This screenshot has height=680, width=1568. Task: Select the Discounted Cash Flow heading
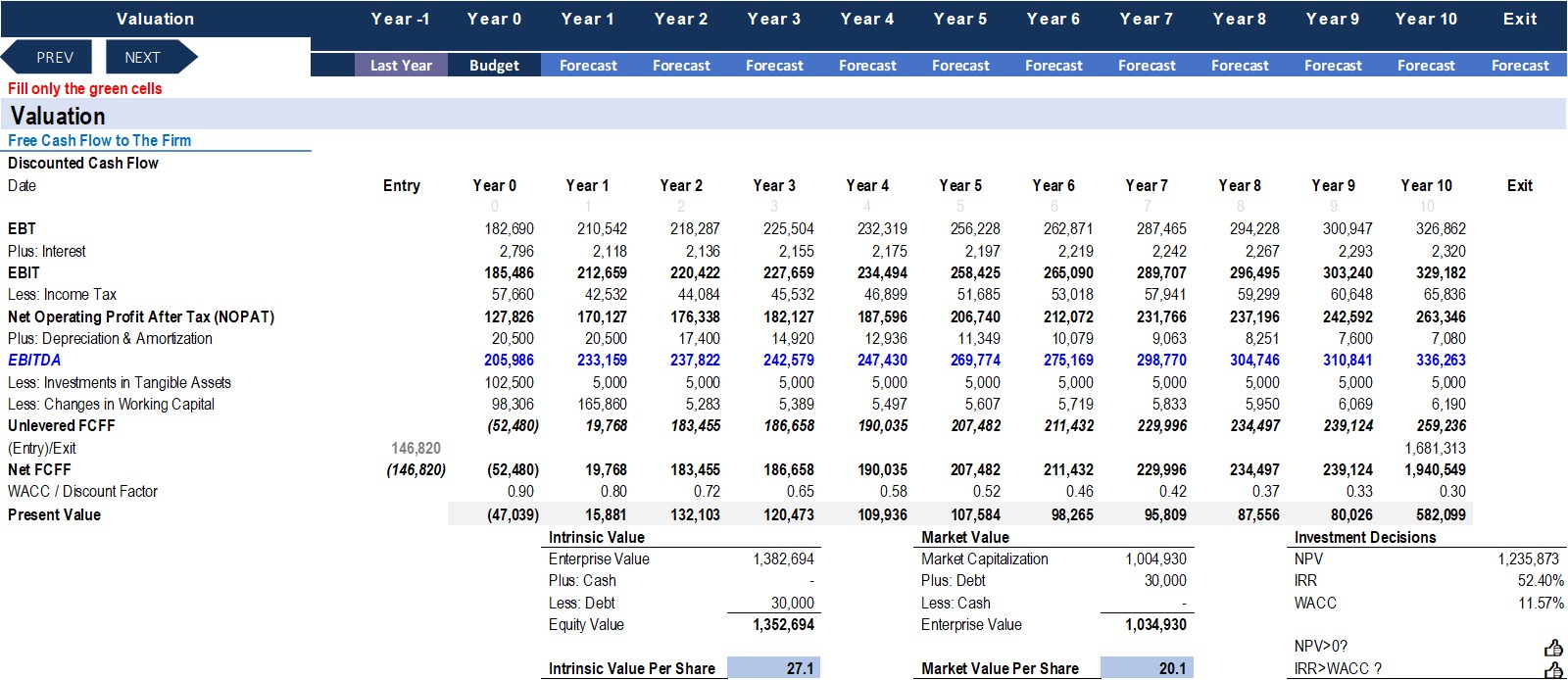[83, 163]
